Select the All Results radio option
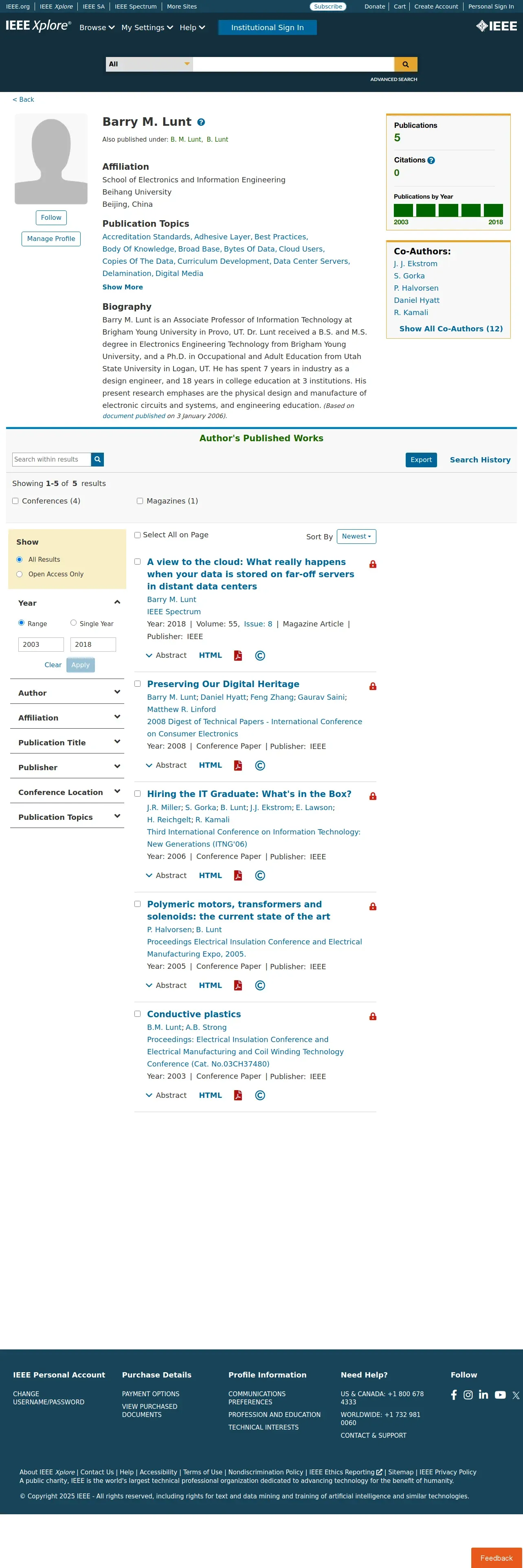Image resolution: width=523 pixels, height=1568 pixels. tap(20, 559)
